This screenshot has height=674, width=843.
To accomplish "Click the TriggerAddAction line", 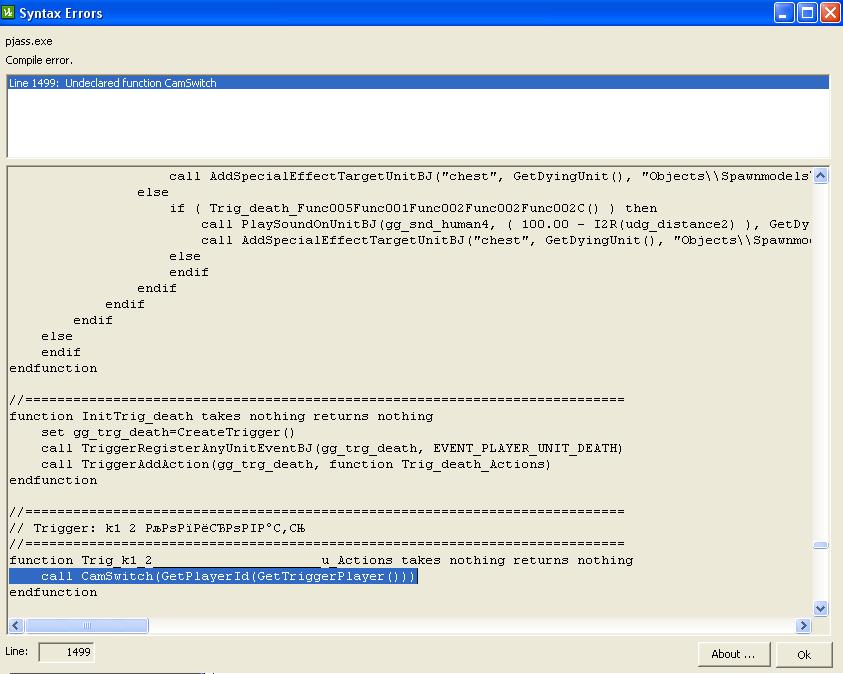I will (296, 464).
